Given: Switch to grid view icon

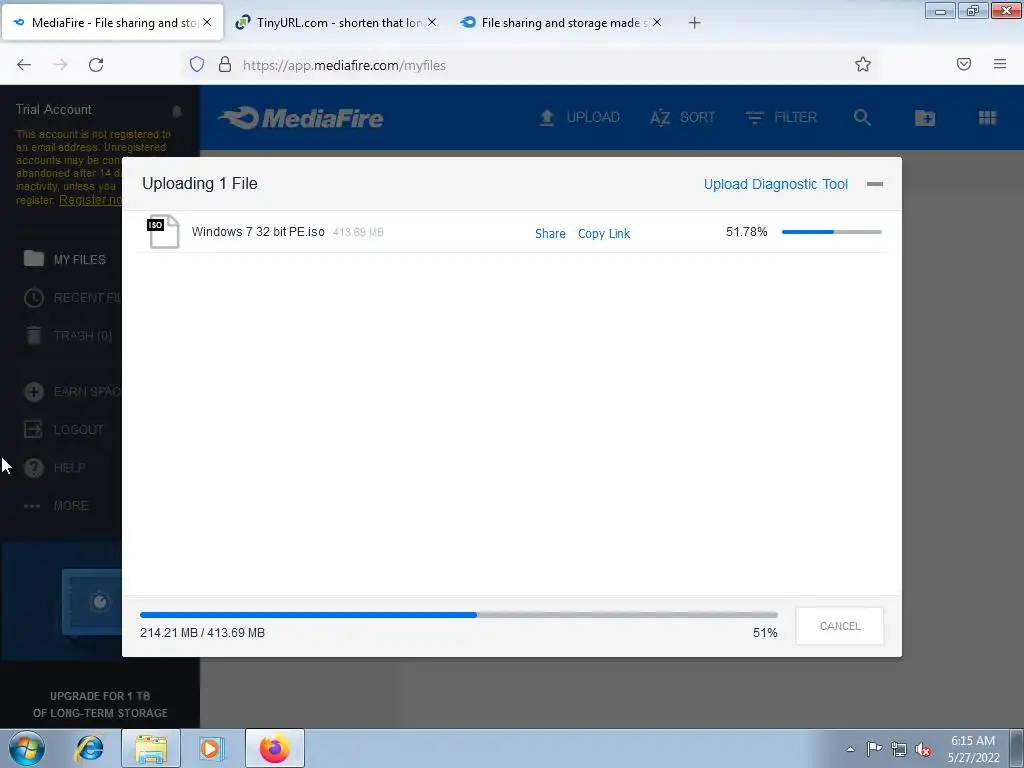Looking at the screenshot, I should point(987,118).
